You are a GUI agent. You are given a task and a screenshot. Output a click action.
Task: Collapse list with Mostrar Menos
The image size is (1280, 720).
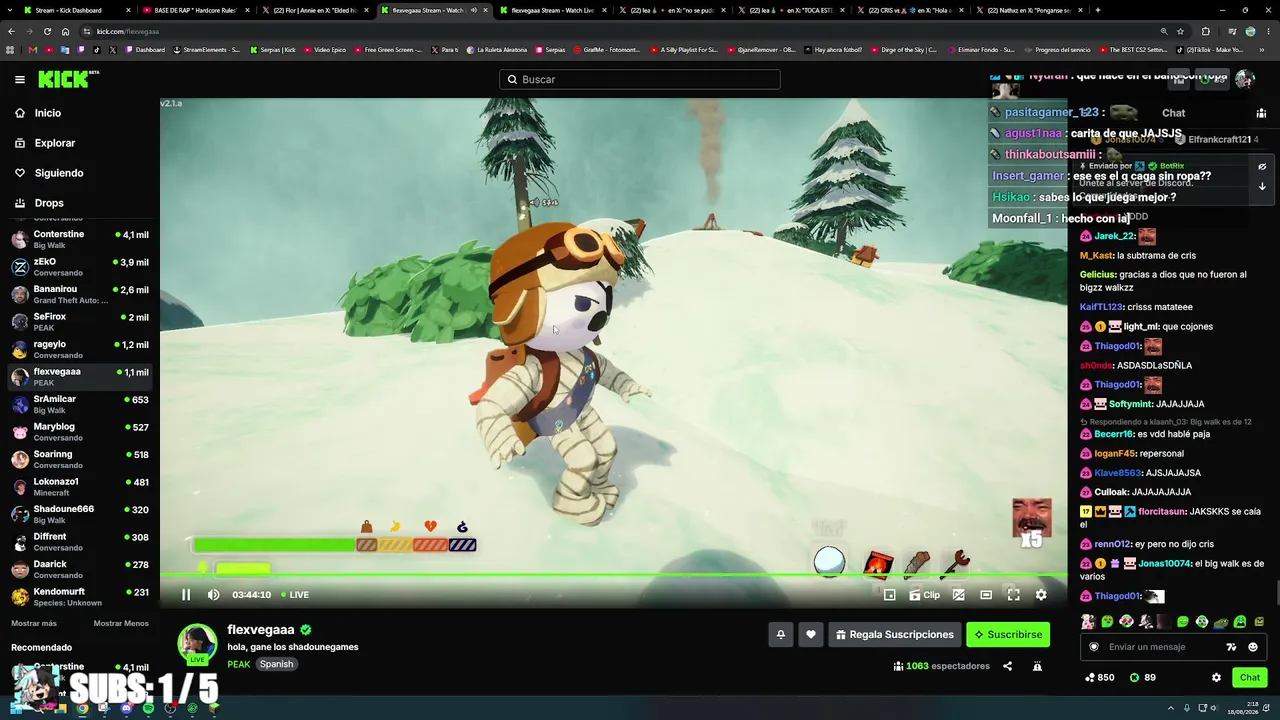[121, 623]
